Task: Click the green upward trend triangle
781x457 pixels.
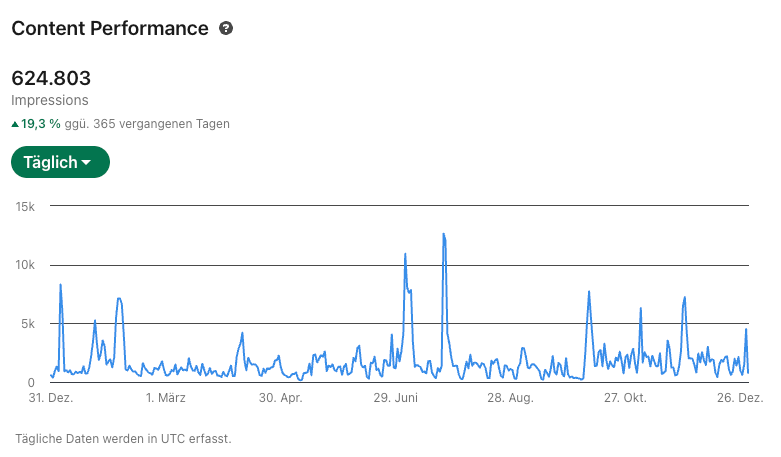Action: coord(15,125)
